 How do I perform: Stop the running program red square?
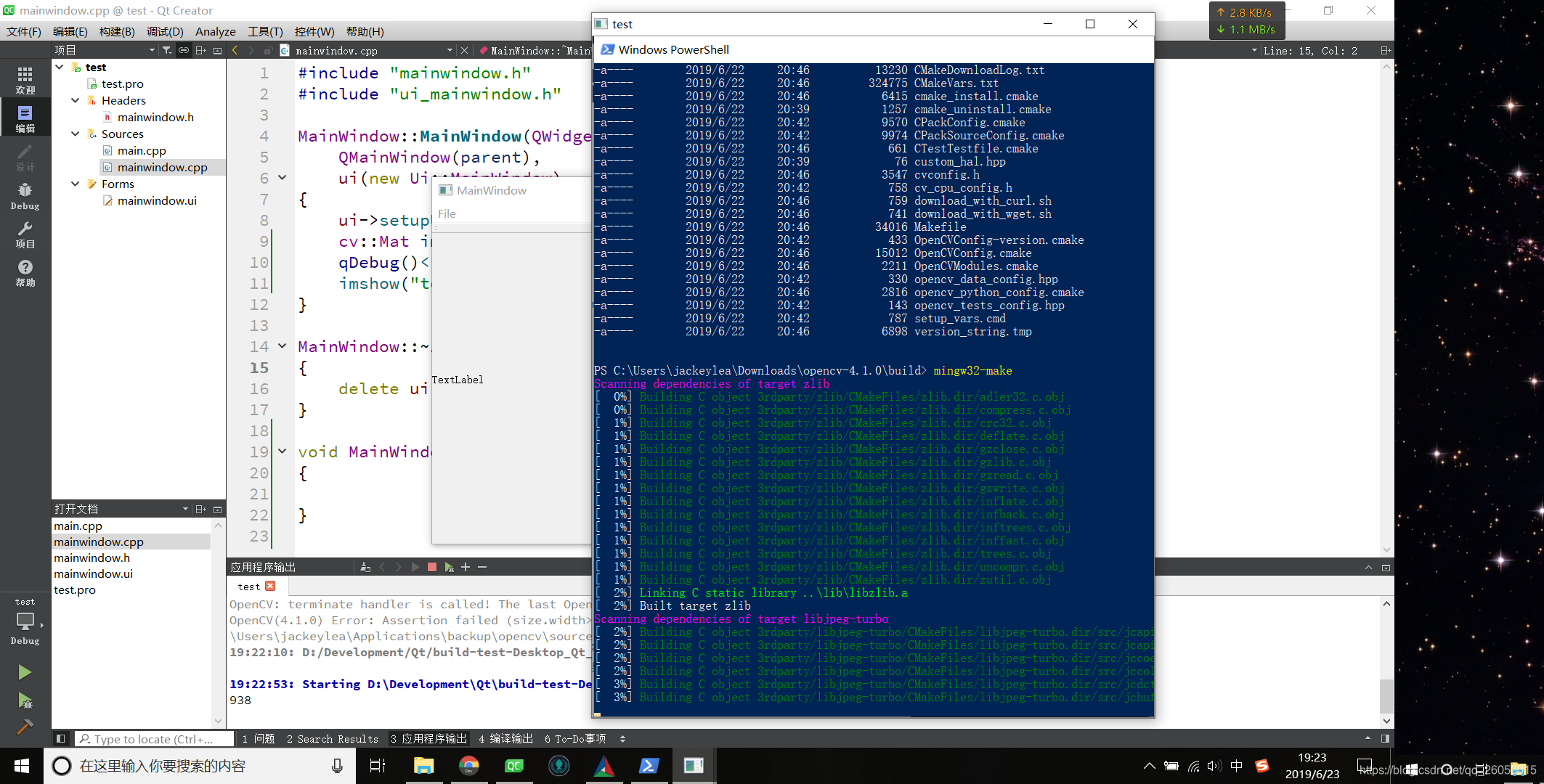[x=432, y=567]
